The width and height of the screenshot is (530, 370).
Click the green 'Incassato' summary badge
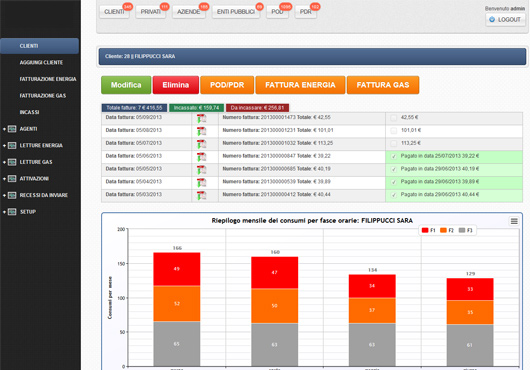click(x=196, y=108)
